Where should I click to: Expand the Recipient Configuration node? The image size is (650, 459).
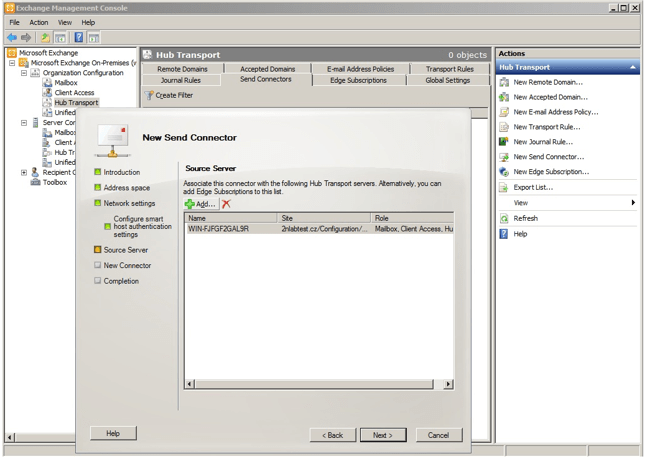(x=24, y=172)
